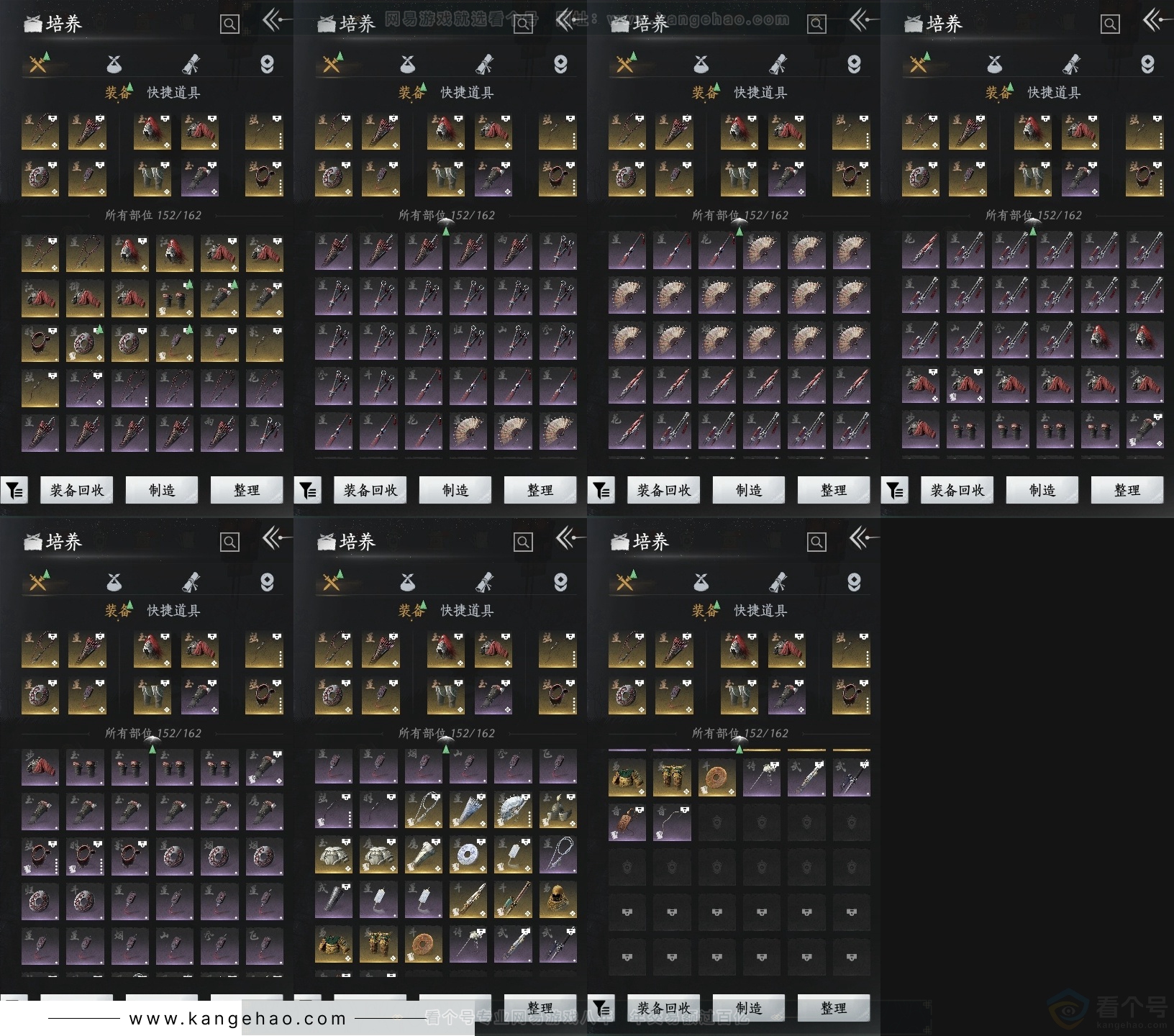Switch to 快捷道具 tab in third top-row panel
Image resolution: width=1174 pixels, height=1036 pixels.
pyautogui.click(x=760, y=93)
